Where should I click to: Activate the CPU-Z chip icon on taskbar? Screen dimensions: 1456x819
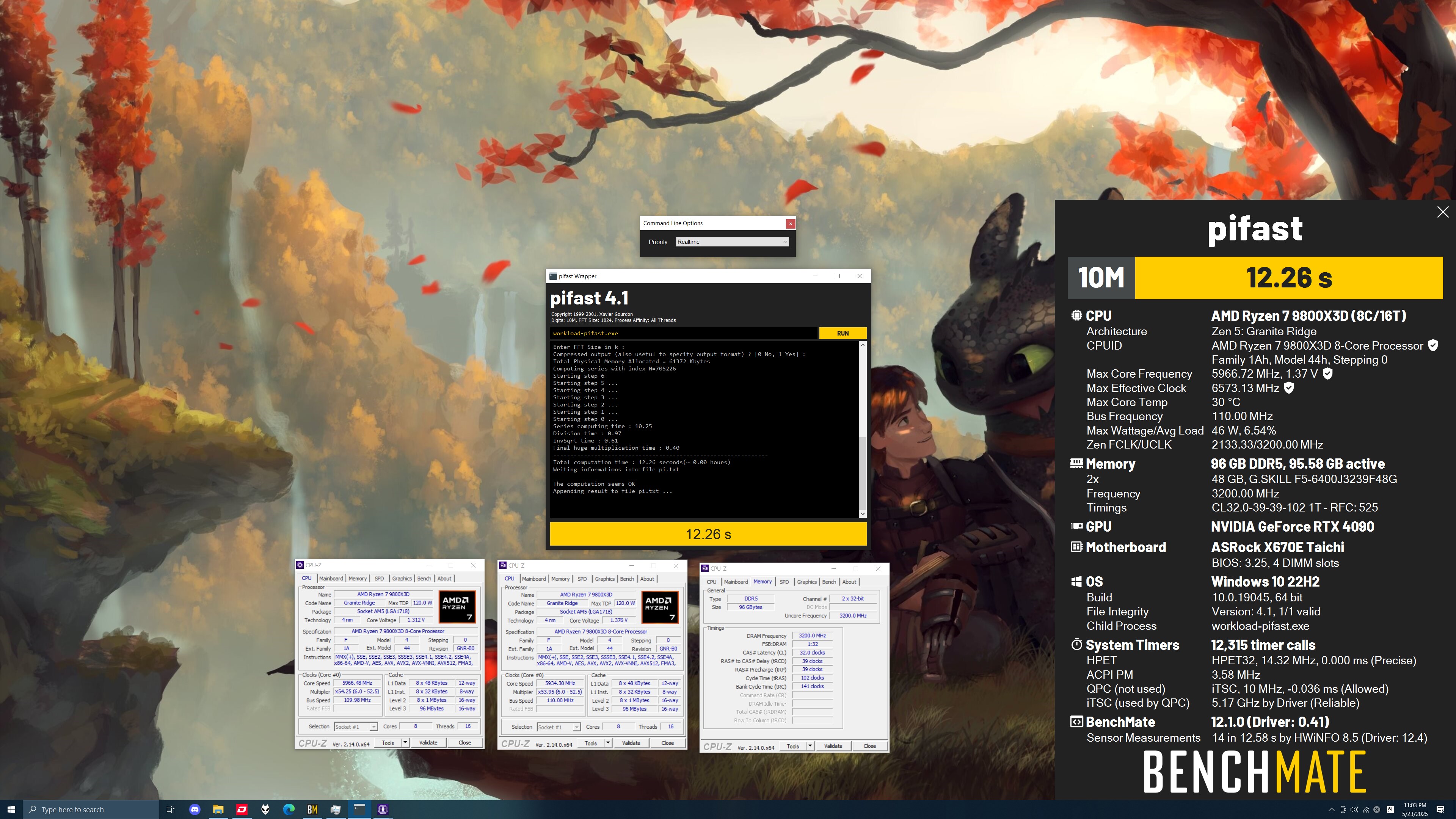[383, 810]
